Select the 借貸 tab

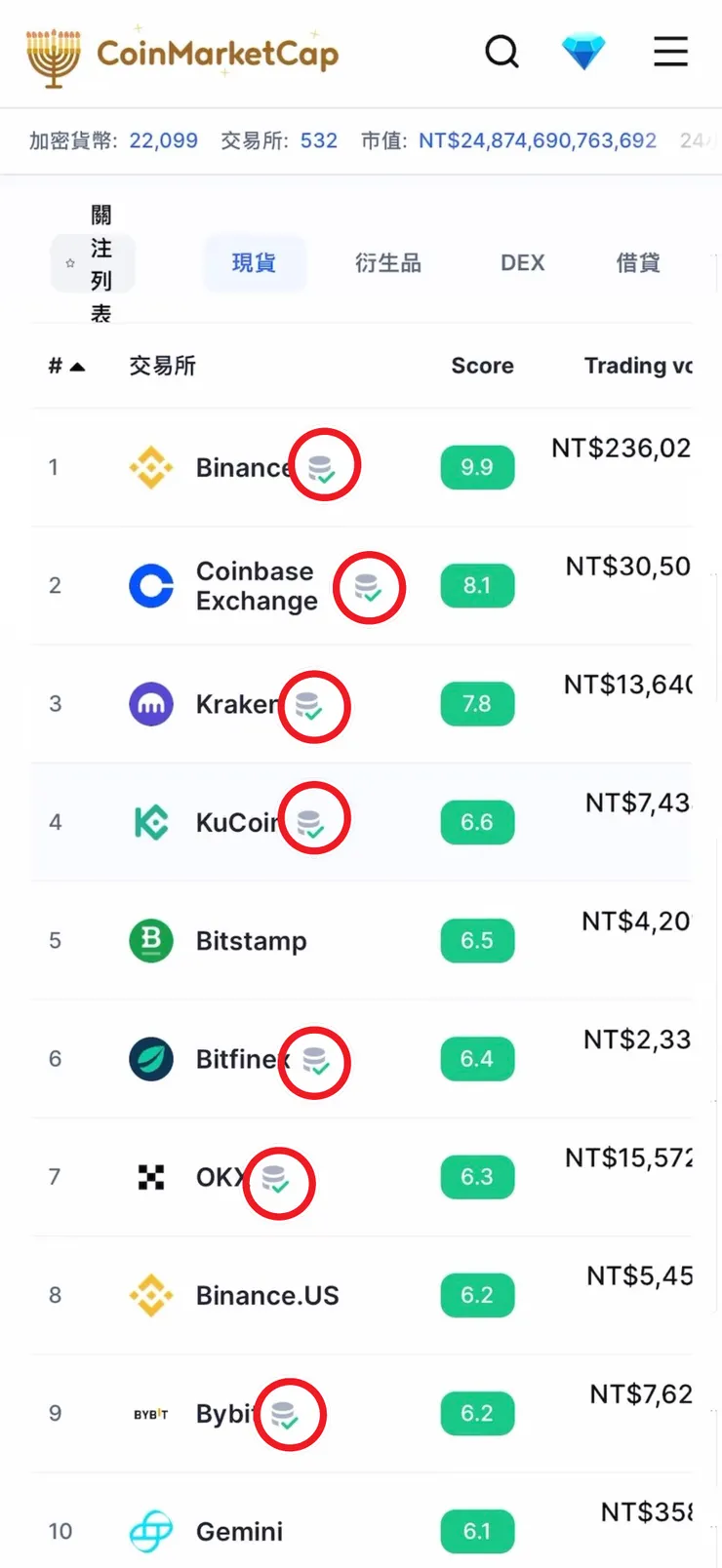(x=638, y=263)
